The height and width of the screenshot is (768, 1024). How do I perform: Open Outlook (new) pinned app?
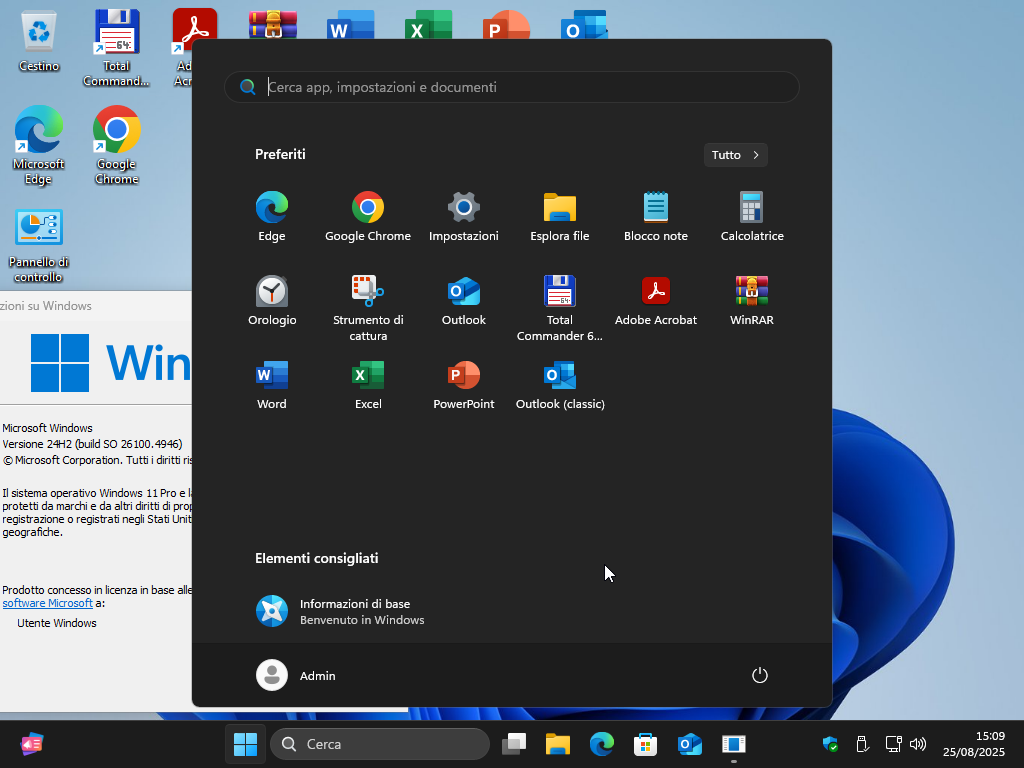[464, 301]
